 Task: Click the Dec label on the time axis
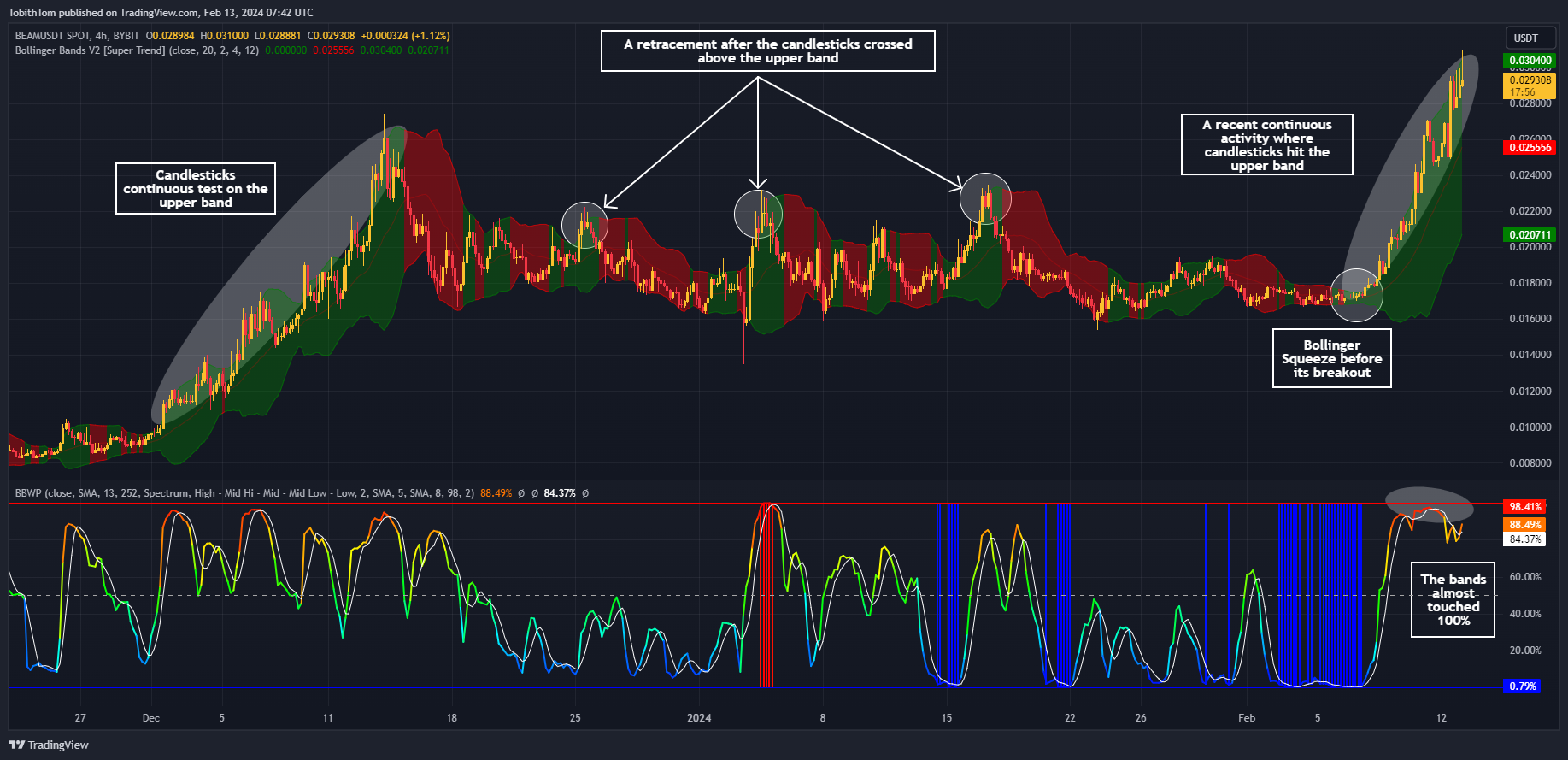pyautogui.click(x=151, y=718)
